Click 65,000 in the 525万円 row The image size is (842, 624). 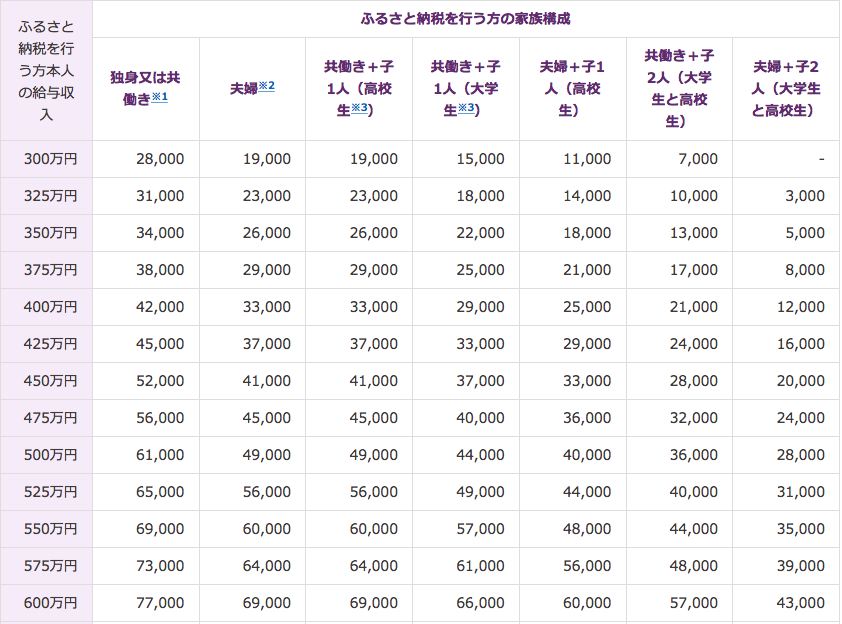160,492
